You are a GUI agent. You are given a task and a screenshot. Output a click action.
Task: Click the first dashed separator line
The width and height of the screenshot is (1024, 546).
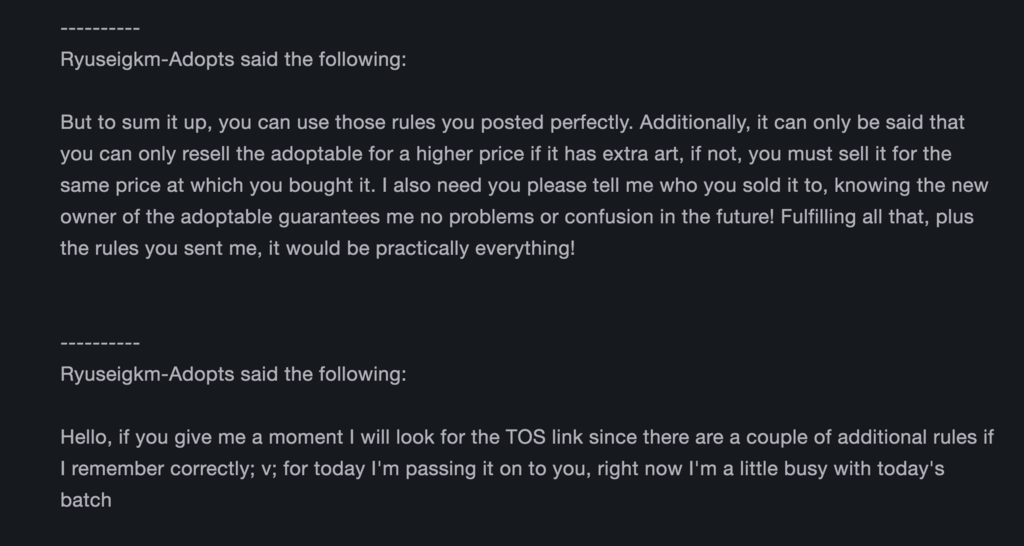(x=100, y=29)
